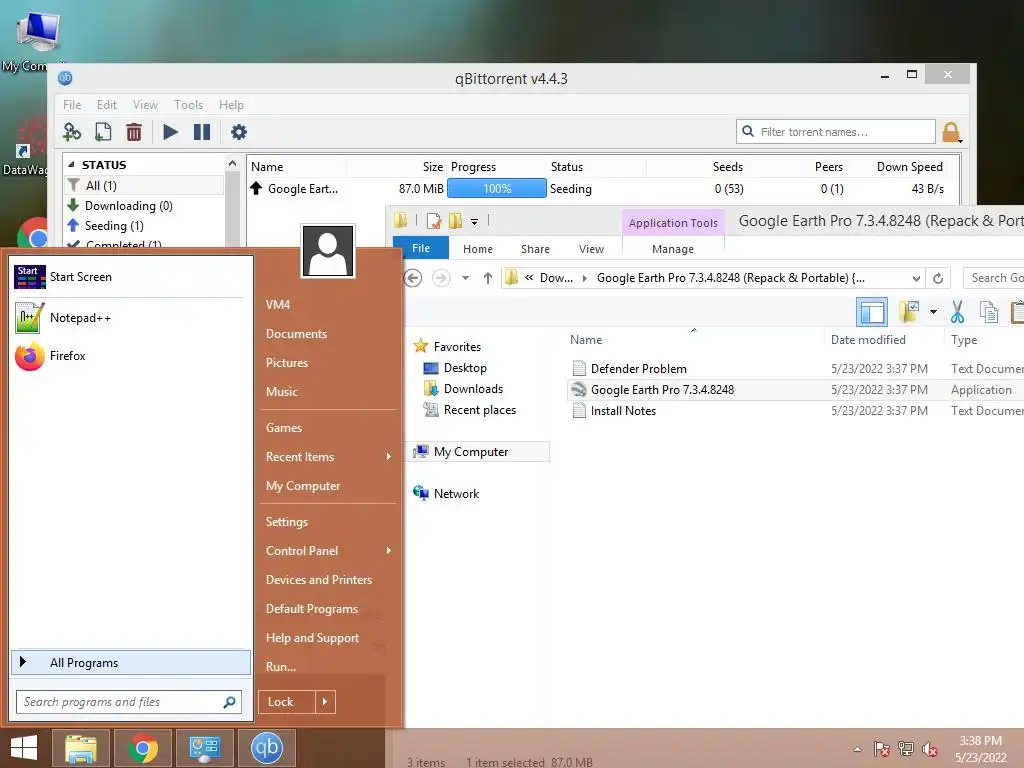Click the Up one level arrow
The image size is (1024, 768).
tap(488, 278)
